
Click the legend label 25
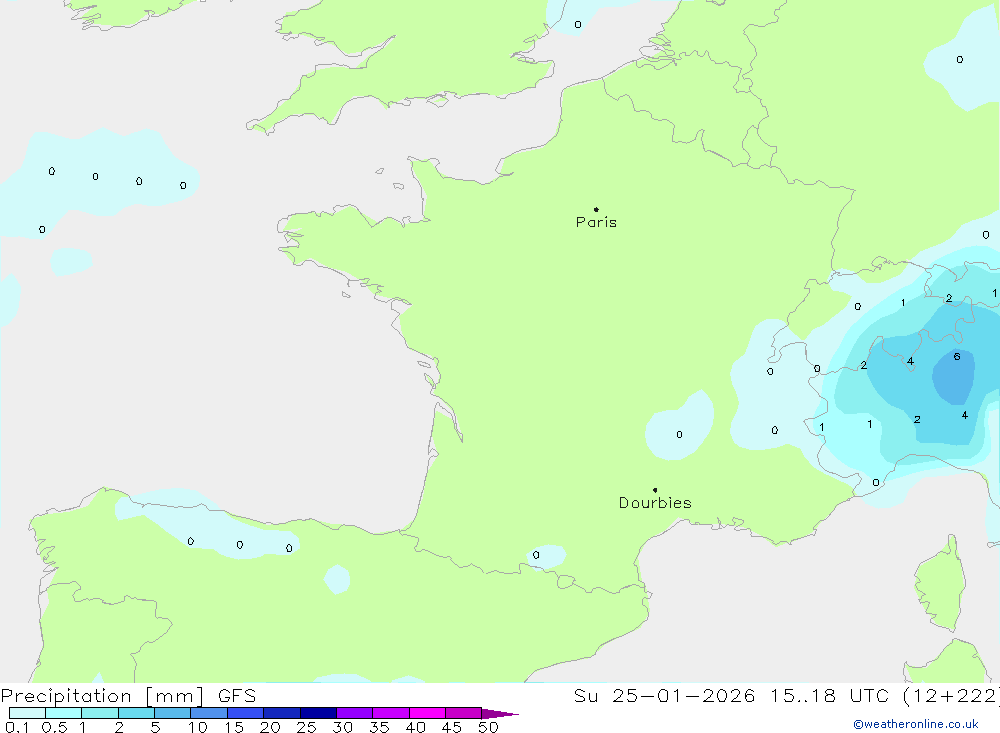tap(306, 727)
